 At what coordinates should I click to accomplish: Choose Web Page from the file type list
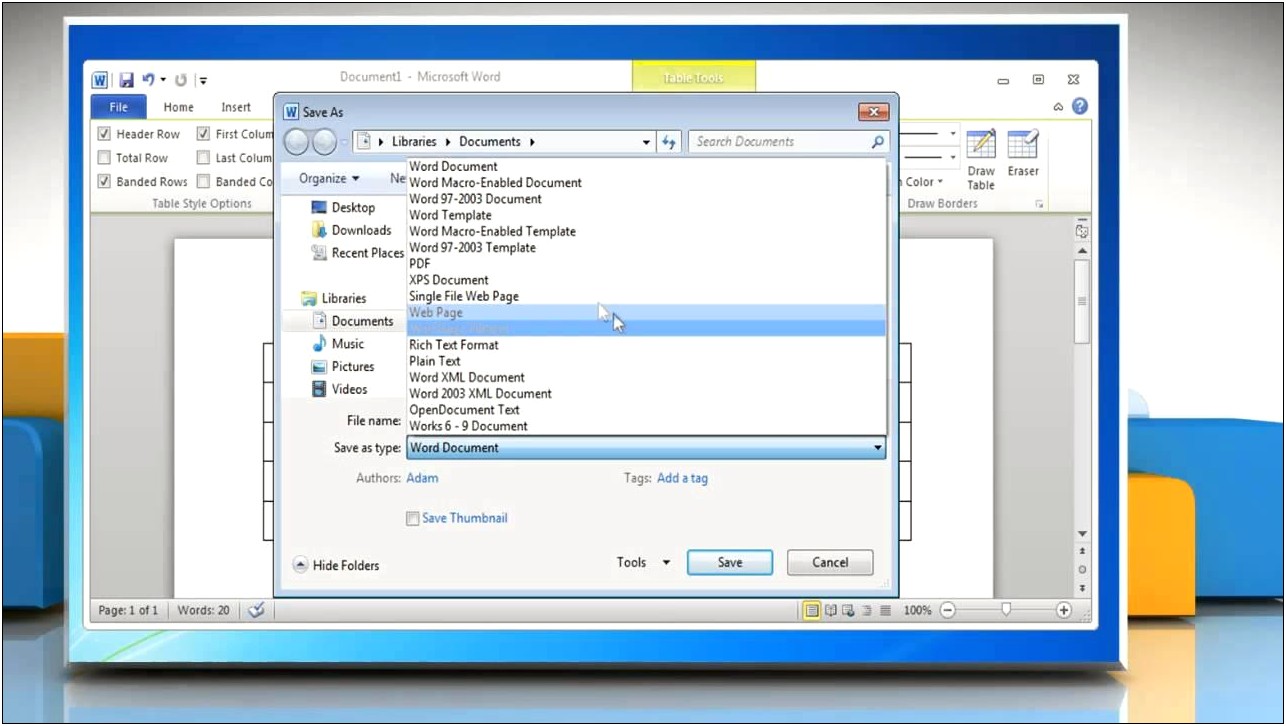click(x=646, y=312)
